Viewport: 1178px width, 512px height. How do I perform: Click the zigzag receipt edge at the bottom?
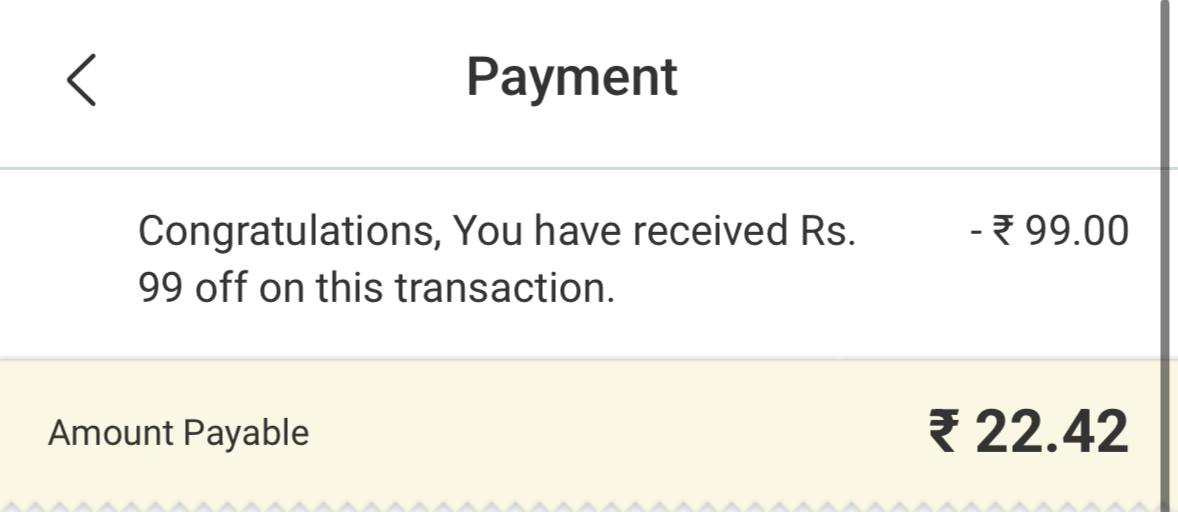coord(580,504)
